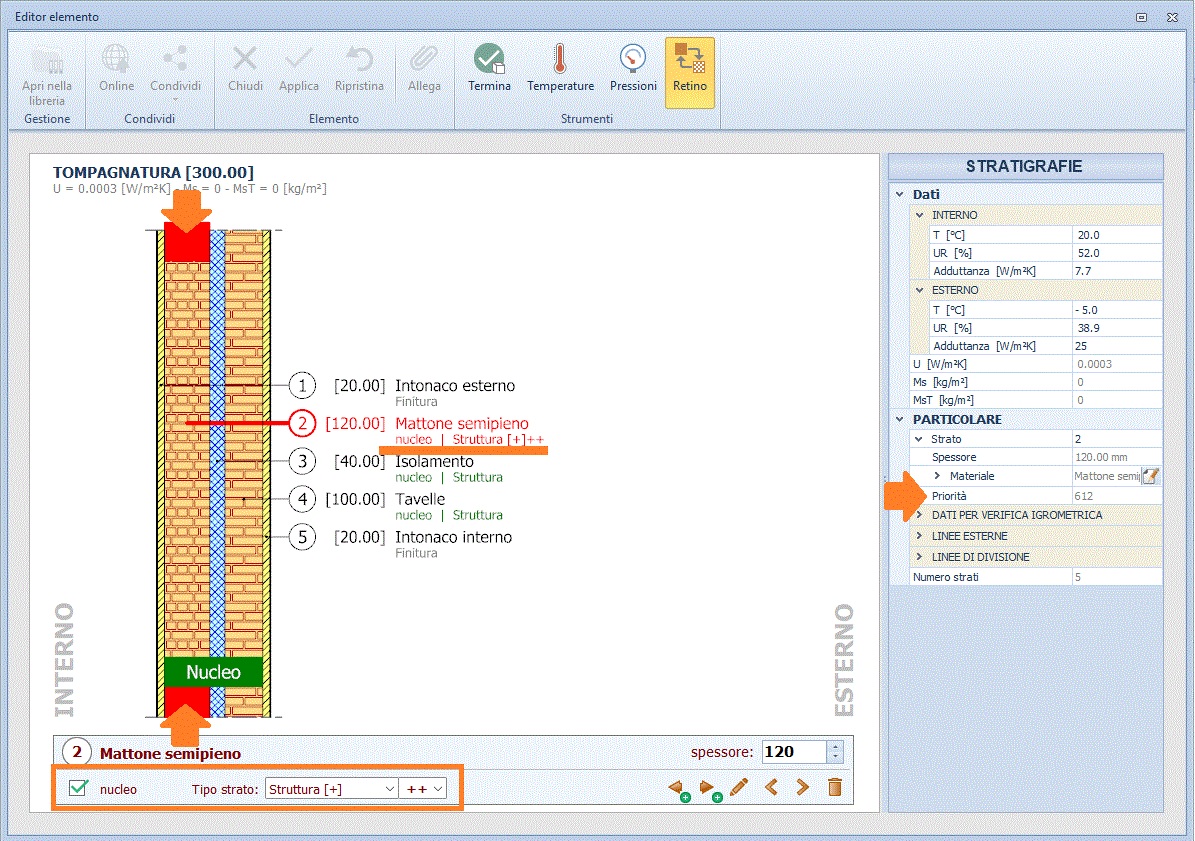1195x841 pixels.
Task: Delete the layer with the trash icon
Action: tap(834, 788)
